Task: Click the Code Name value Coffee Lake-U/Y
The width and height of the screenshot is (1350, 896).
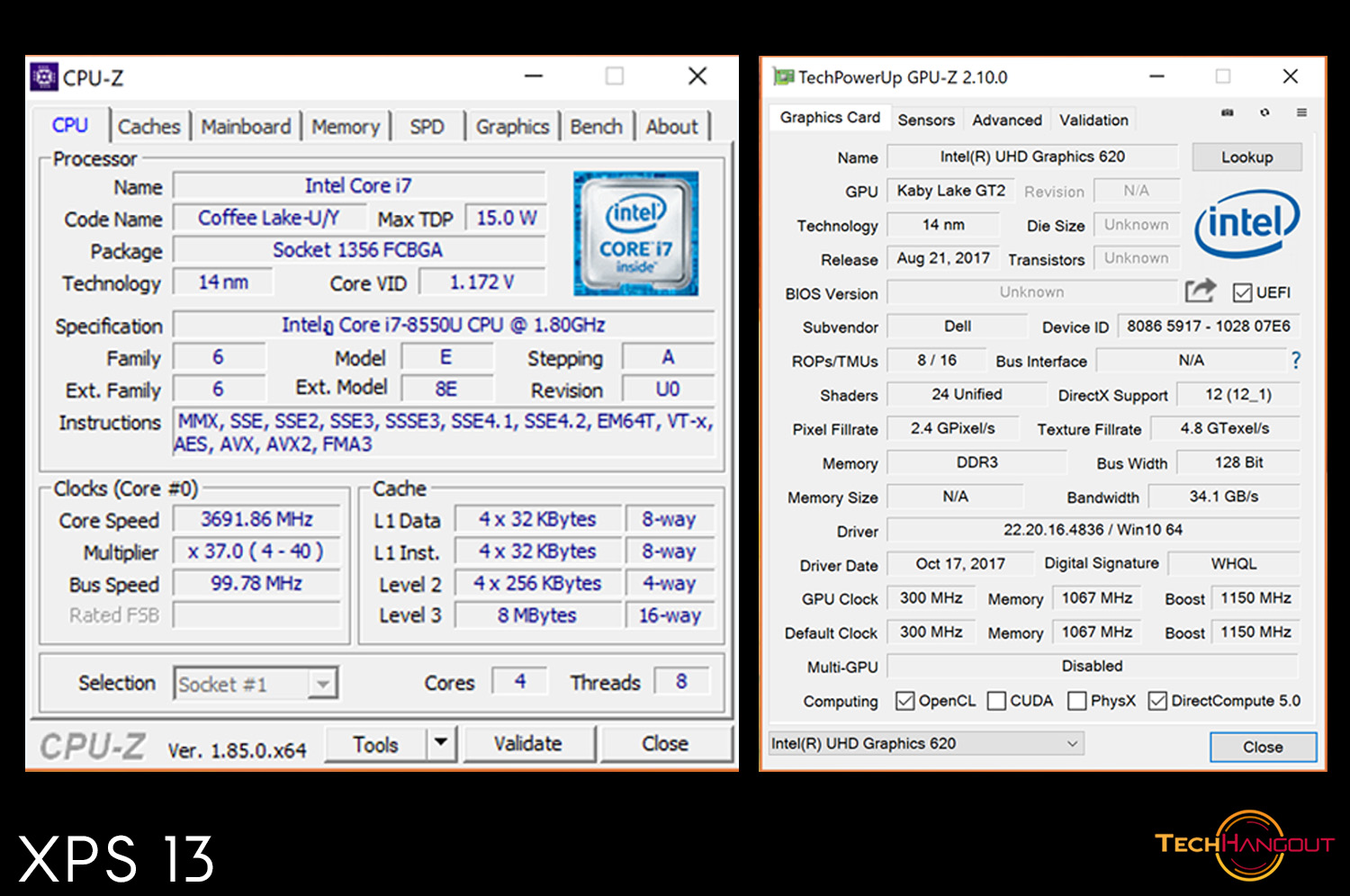Action: [269, 218]
